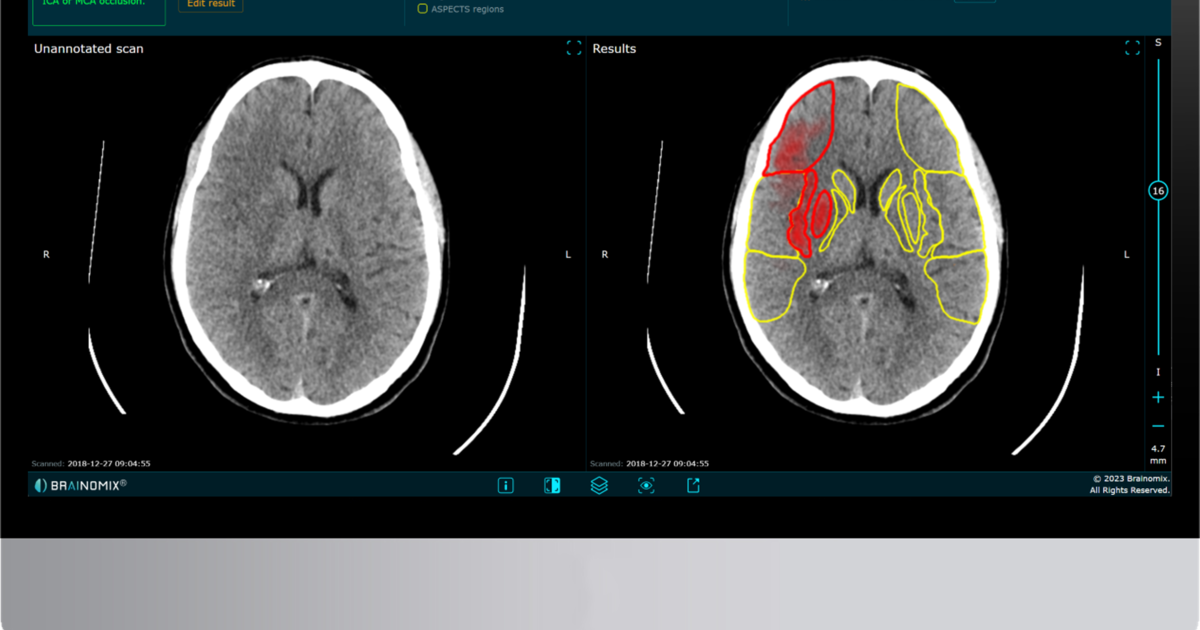Click the Edit result button
1200x630 pixels.
pos(210,5)
